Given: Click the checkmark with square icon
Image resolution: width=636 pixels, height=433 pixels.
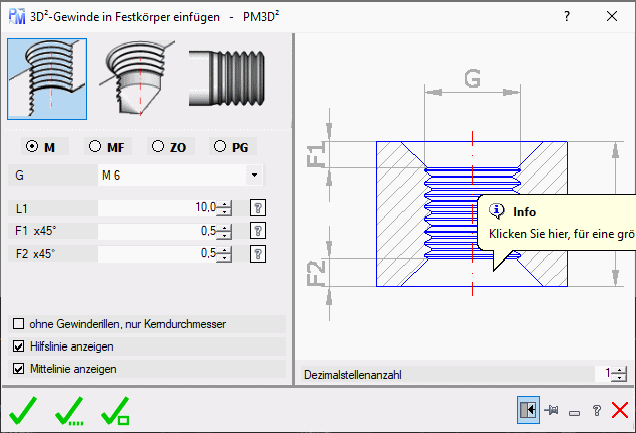Looking at the screenshot, I should click(117, 409).
